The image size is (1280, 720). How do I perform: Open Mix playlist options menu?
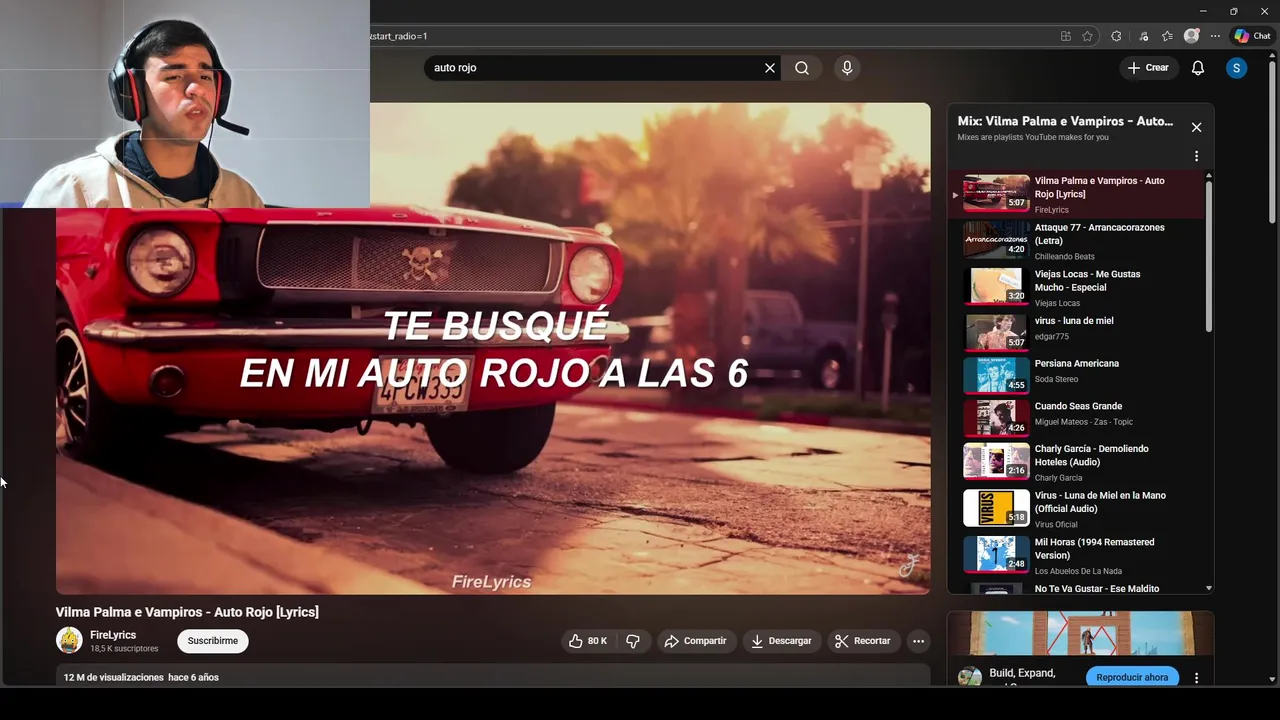1196,156
